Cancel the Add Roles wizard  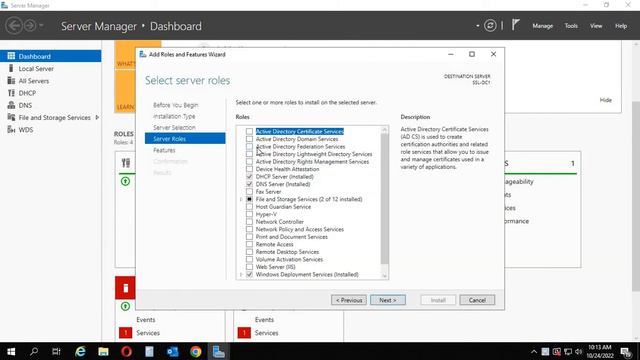tap(477, 300)
